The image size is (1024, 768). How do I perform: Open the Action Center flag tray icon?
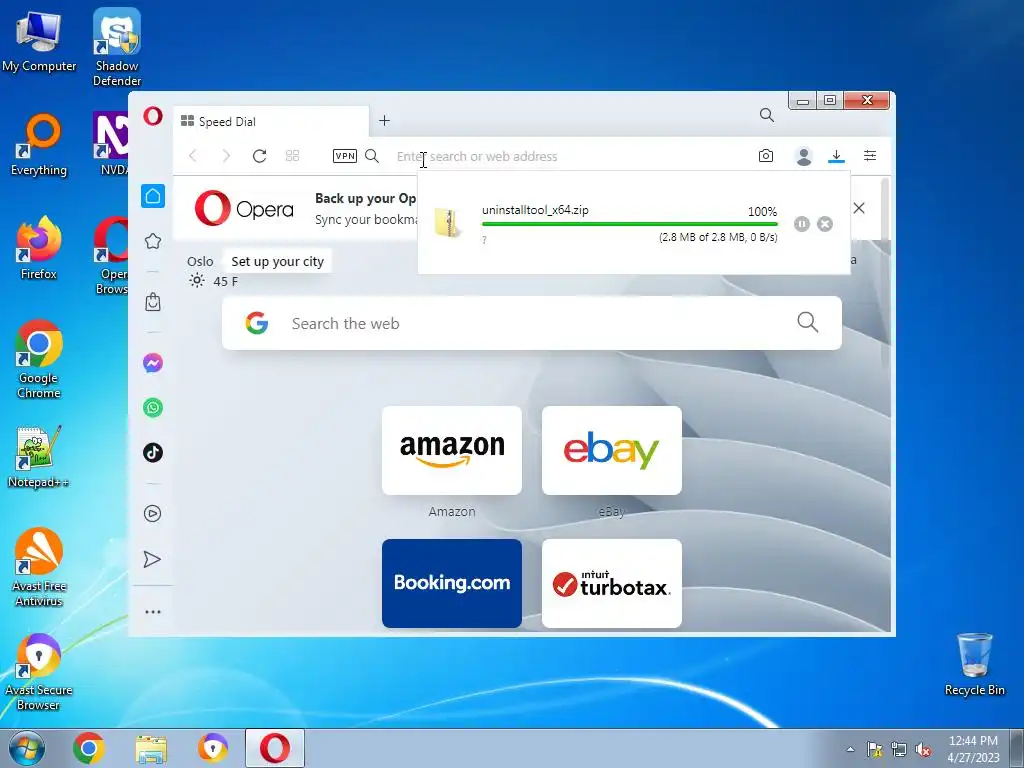[874, 749]
